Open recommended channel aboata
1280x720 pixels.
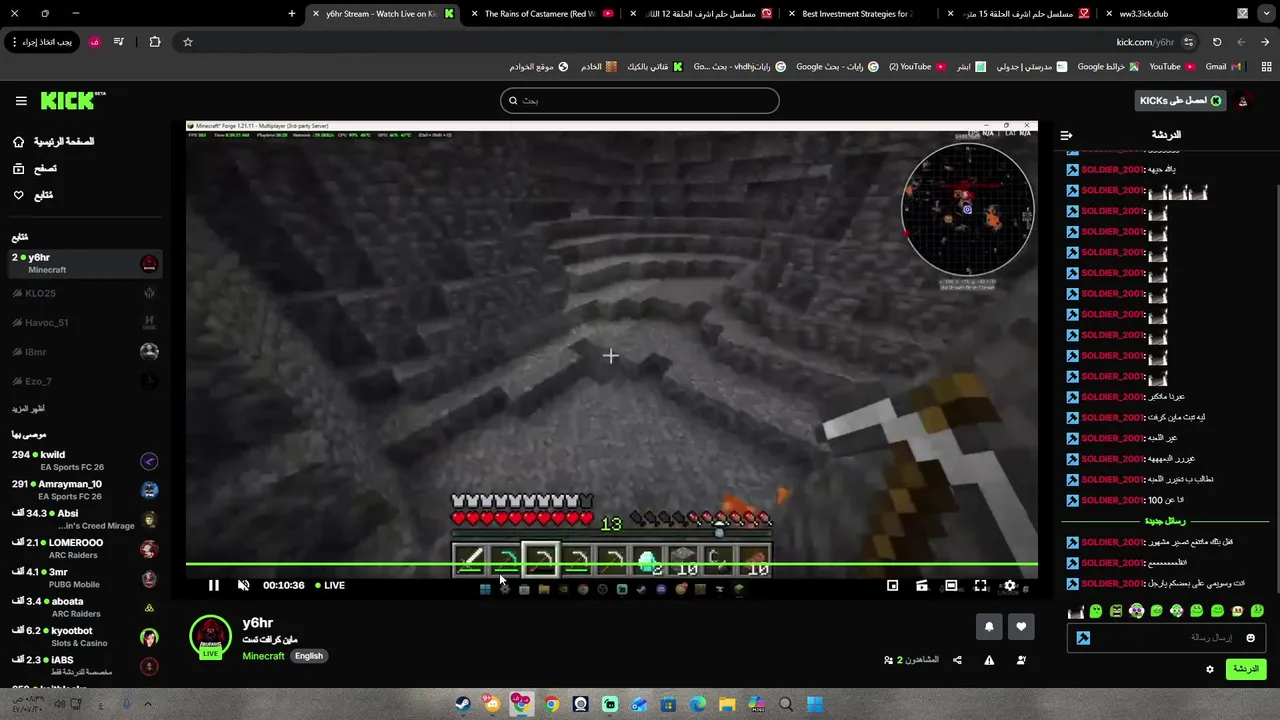85,607
